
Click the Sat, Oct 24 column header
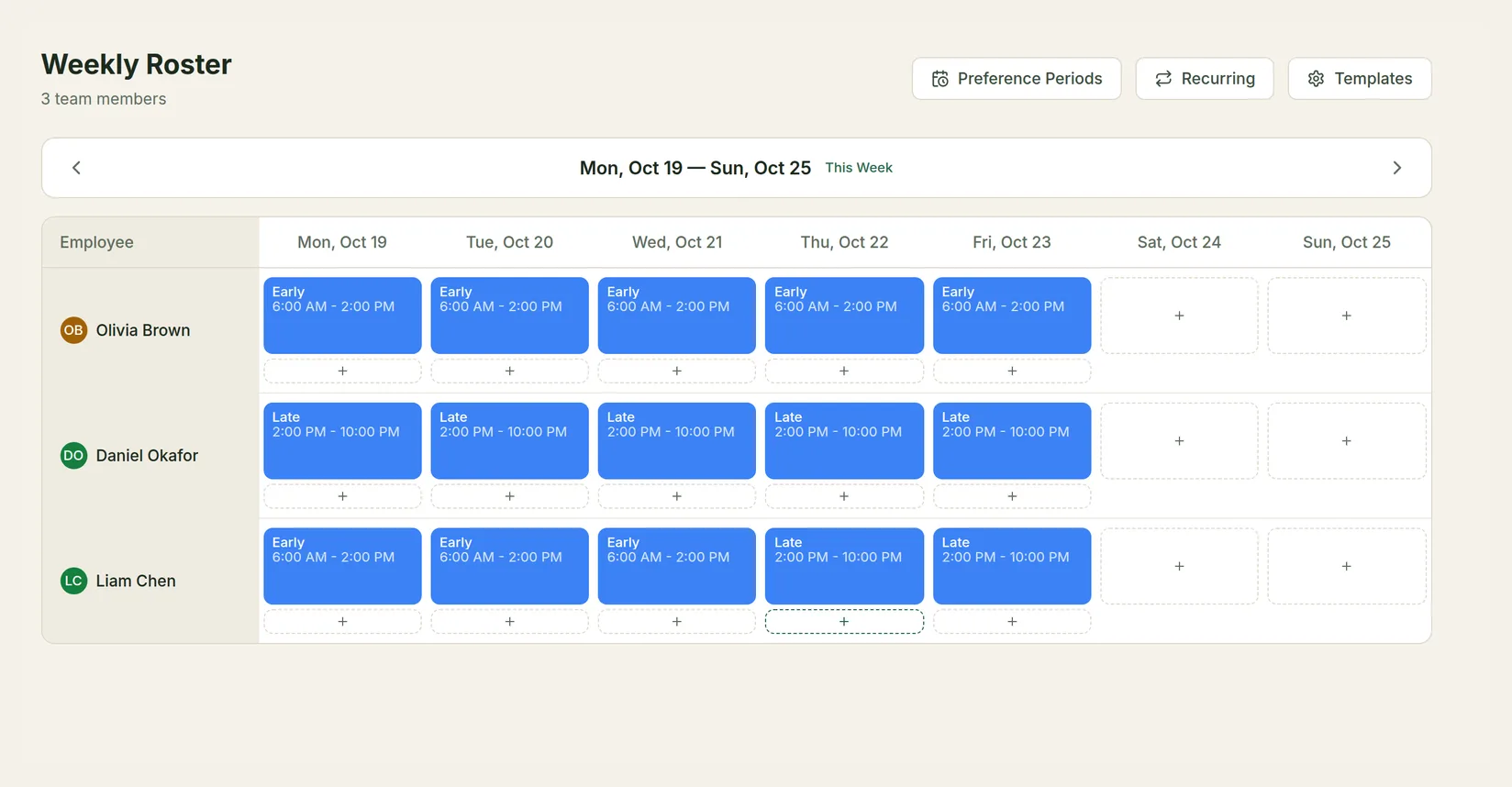coord(1179,242)
